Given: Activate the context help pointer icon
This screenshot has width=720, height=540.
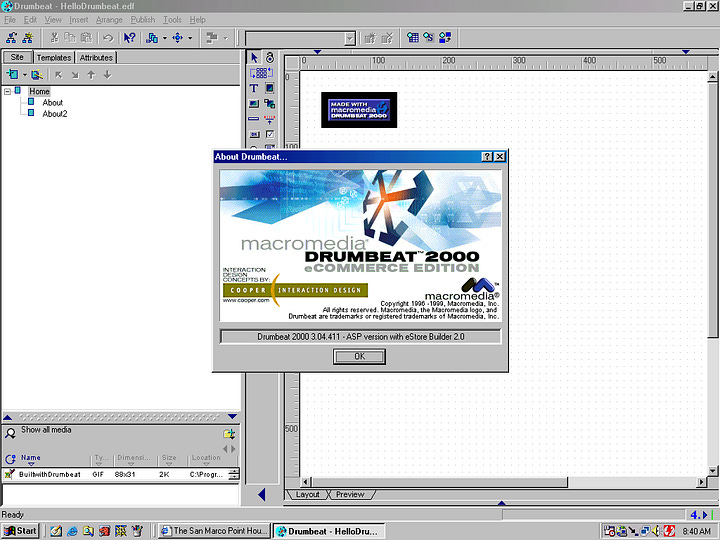Looking at the screenshot, I should 130,38.
